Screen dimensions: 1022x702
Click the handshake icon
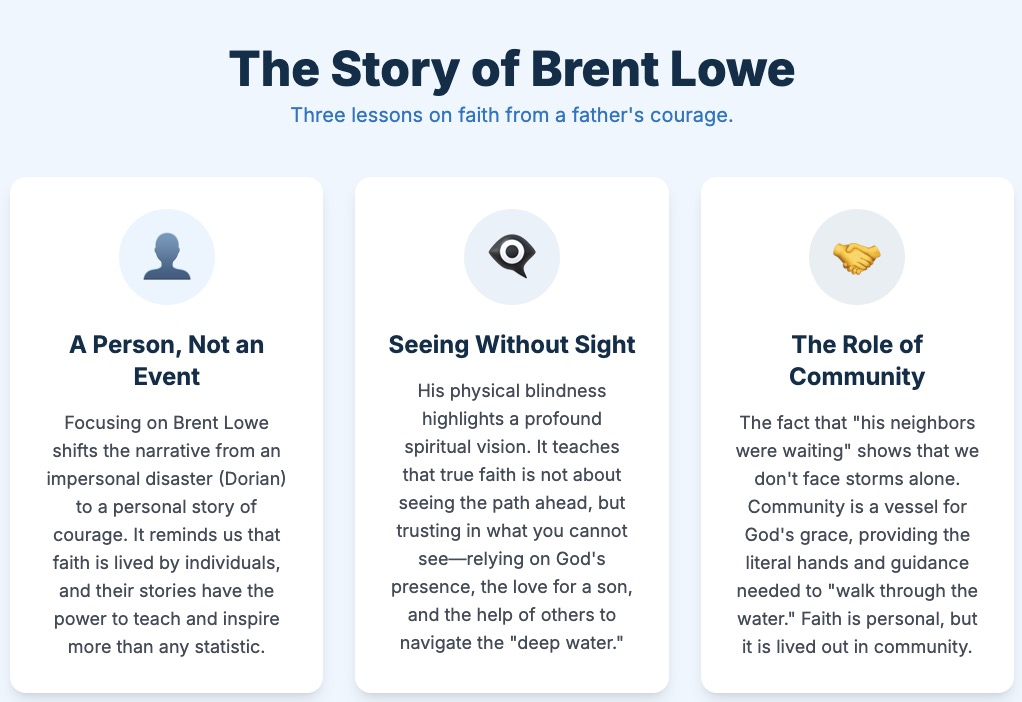tap(857, 257)
